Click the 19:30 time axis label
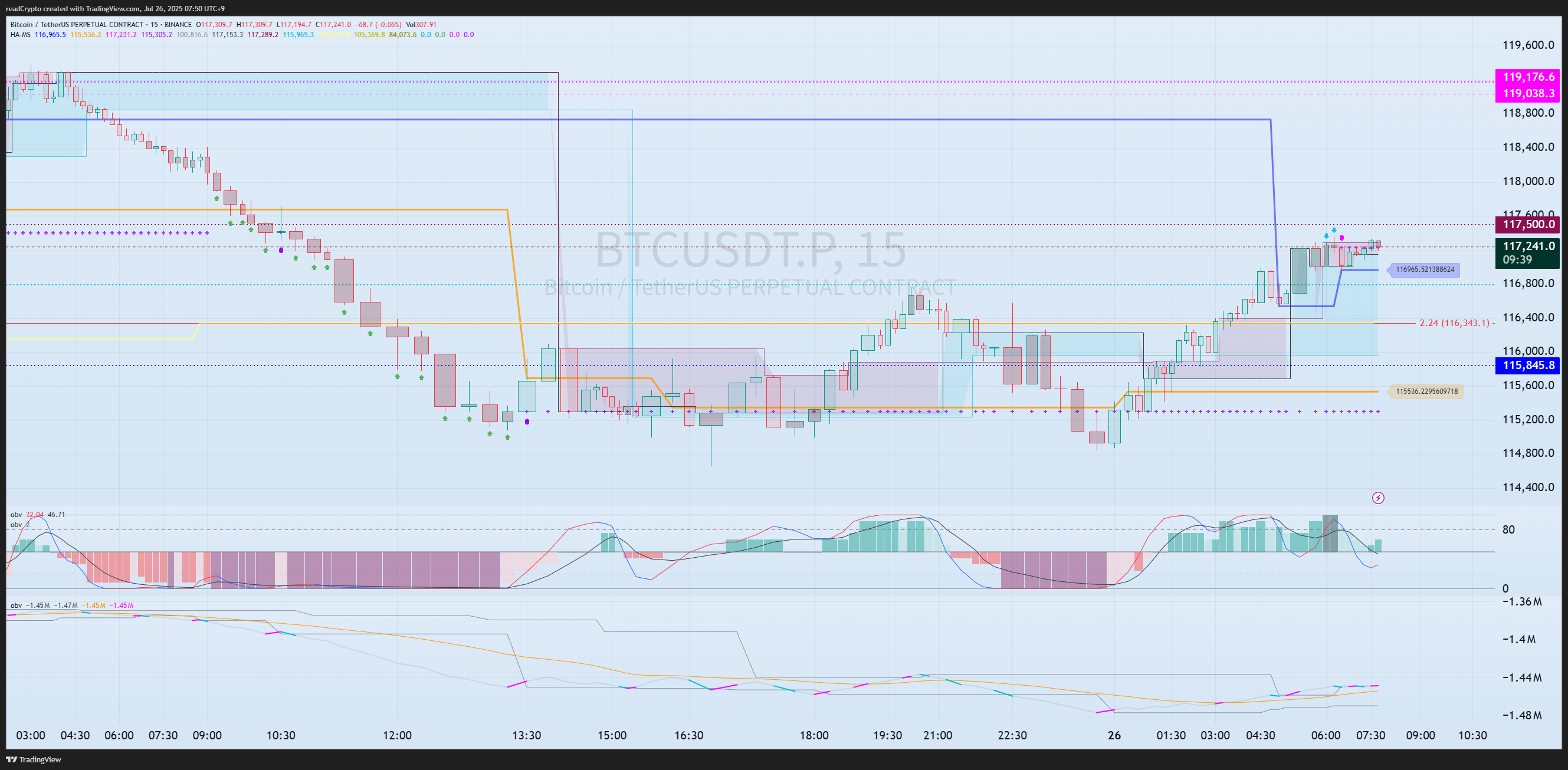1568x770 pixels. (887, 735)
